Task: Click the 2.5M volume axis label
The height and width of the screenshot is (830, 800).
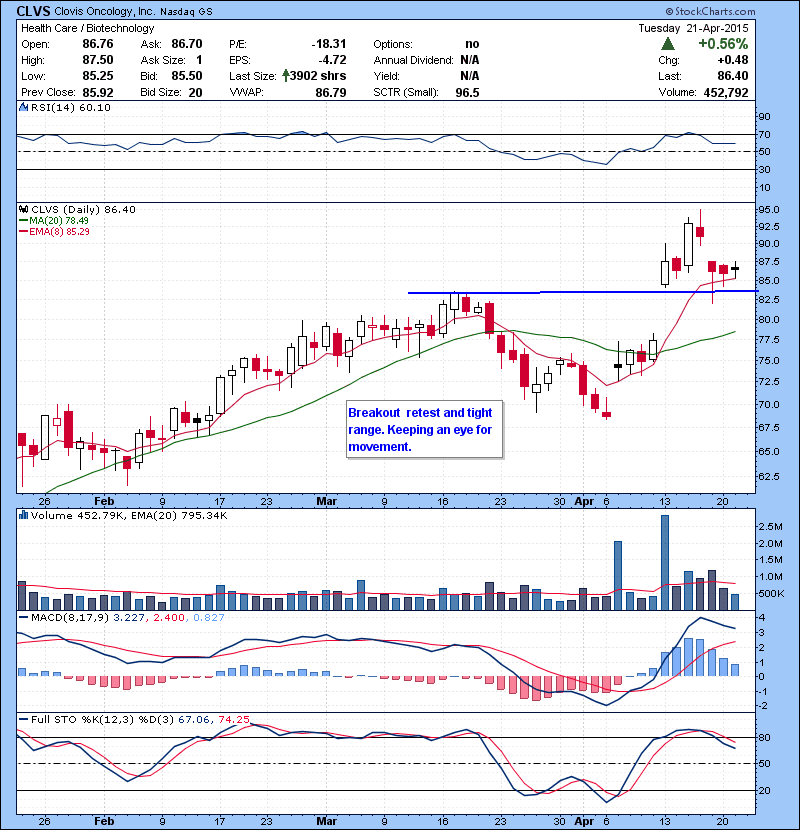Action: (770, 527)
